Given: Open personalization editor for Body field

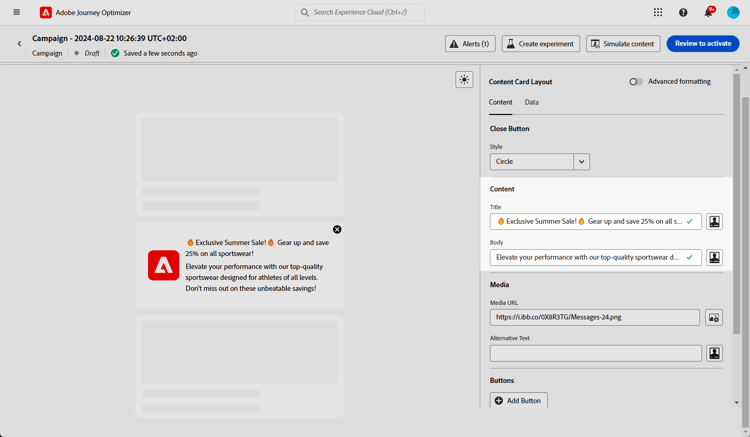Looking at the screenshot, I should tap(714, 257).
